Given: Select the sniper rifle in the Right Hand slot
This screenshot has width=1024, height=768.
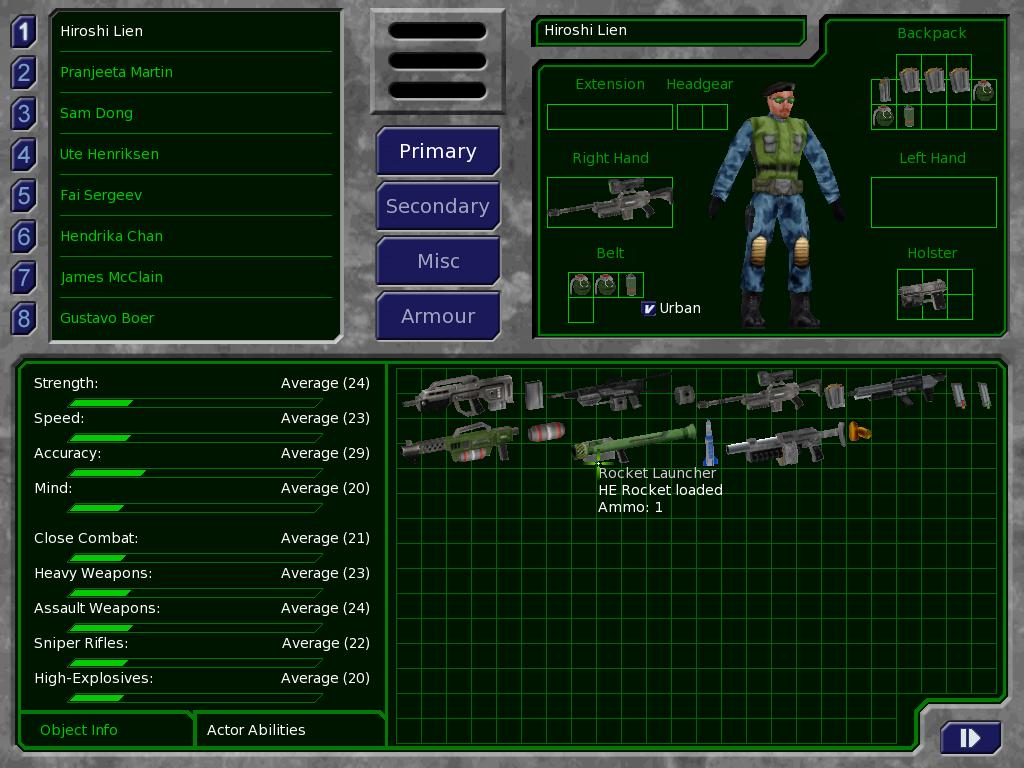Looking at the screenshot, I should click(x=609, y=202).
